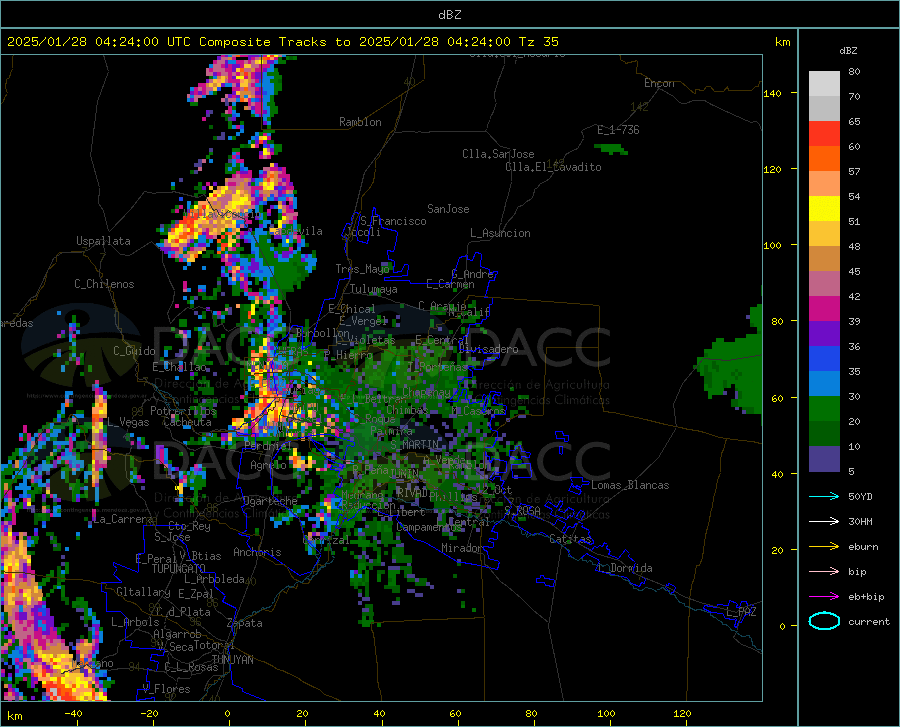The height and width of the screenshot is (727, 900).
Task: Click the Mirador place label
Action: [462, 549]
